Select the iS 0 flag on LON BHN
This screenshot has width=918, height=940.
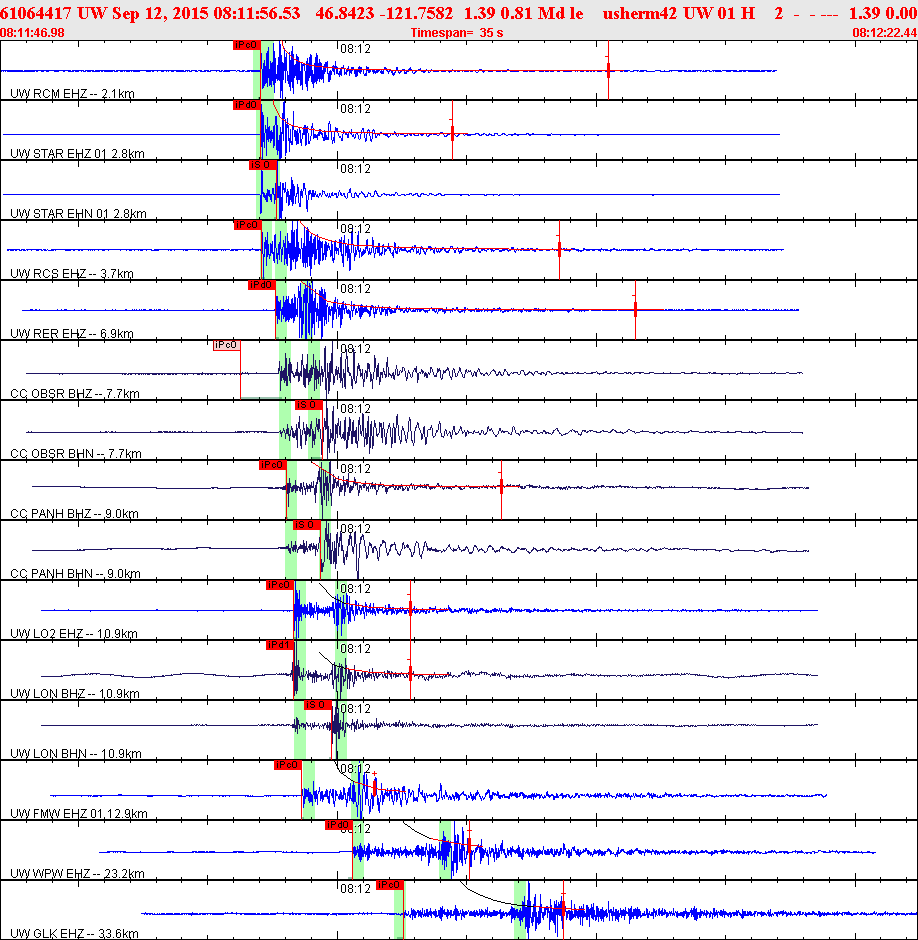pos(318,705)
